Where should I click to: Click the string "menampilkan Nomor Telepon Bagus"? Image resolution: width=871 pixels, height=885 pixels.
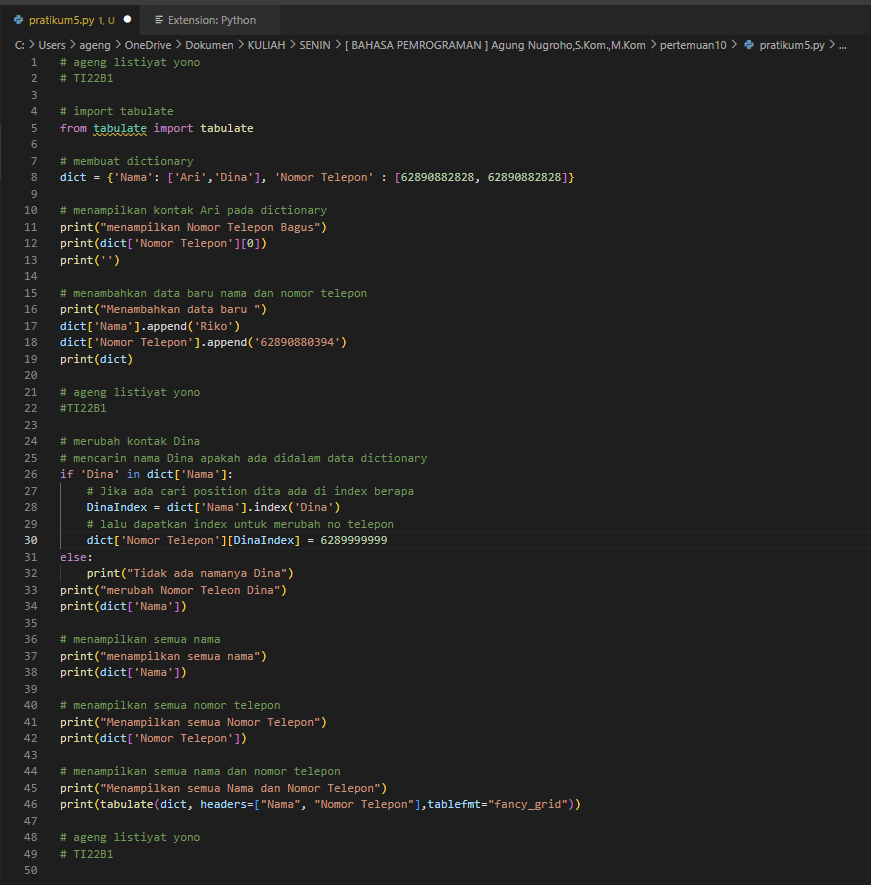click(210, 227)
